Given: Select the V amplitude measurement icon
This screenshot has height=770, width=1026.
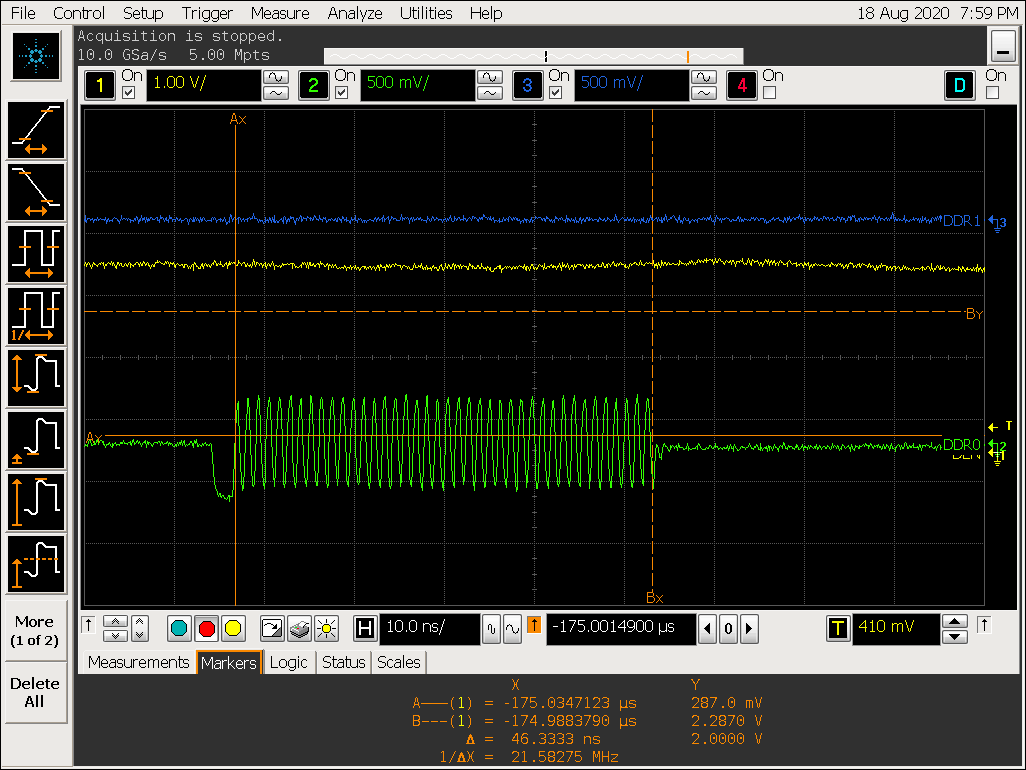Looking at the screenshot, I should click(x=36, y=502).
